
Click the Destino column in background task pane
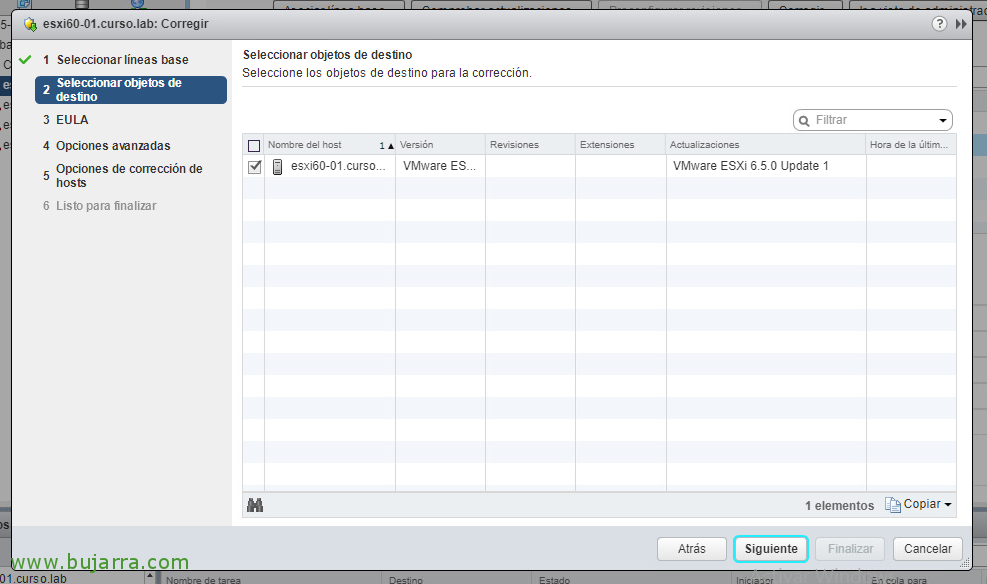406,580
